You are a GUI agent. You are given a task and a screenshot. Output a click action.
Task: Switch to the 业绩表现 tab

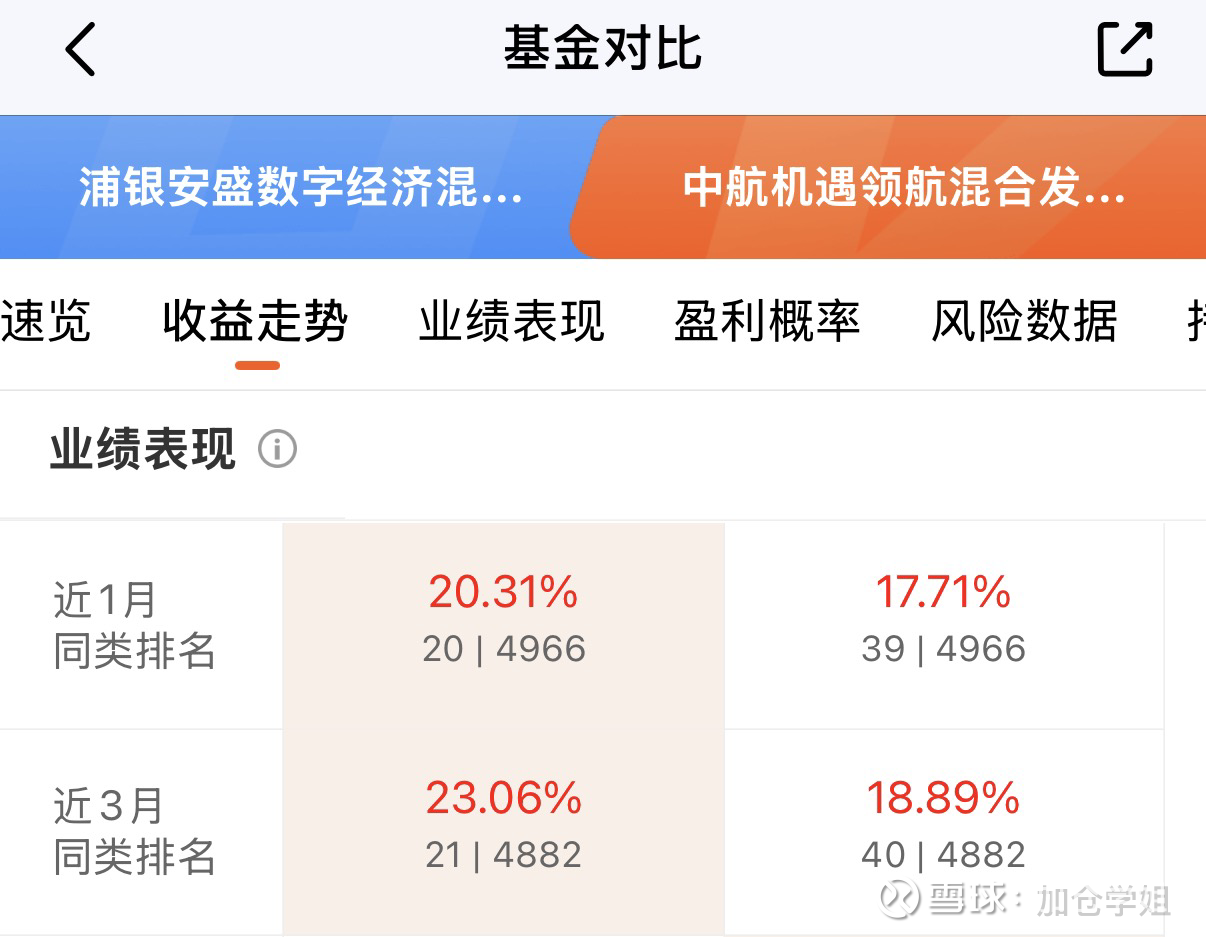point(512,322)
